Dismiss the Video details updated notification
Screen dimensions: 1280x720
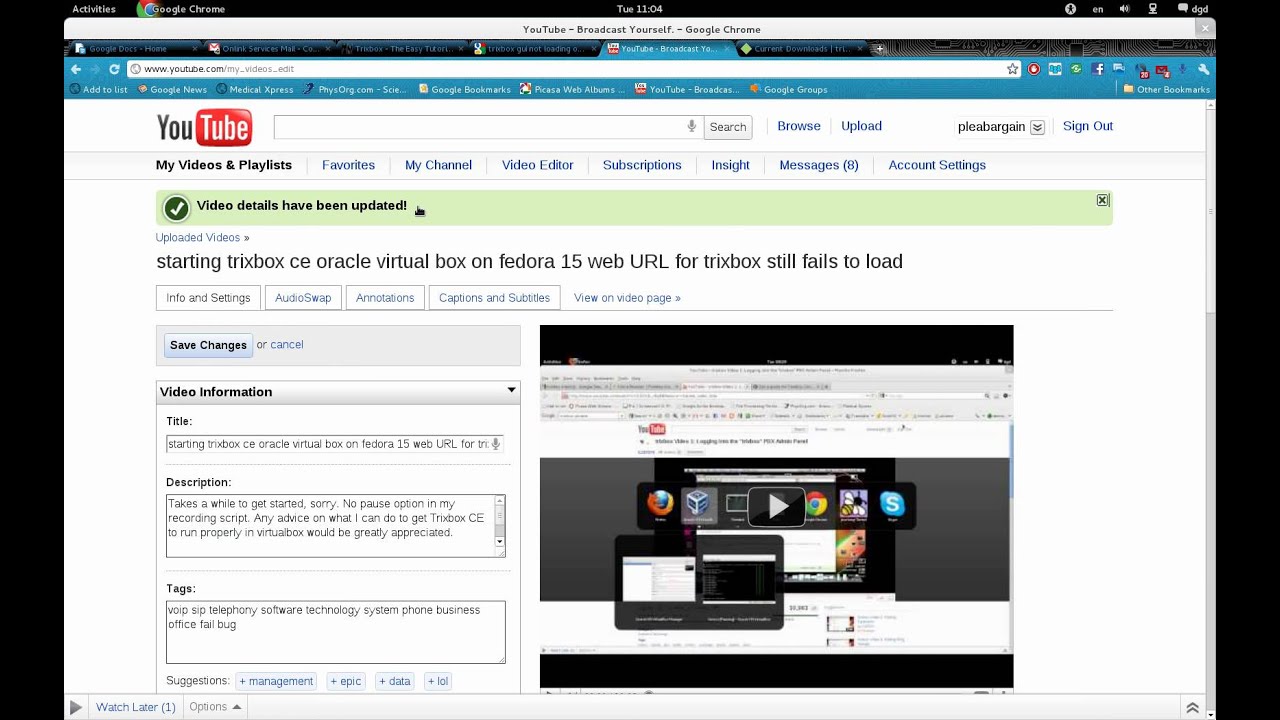click(x=1102, y=200)
